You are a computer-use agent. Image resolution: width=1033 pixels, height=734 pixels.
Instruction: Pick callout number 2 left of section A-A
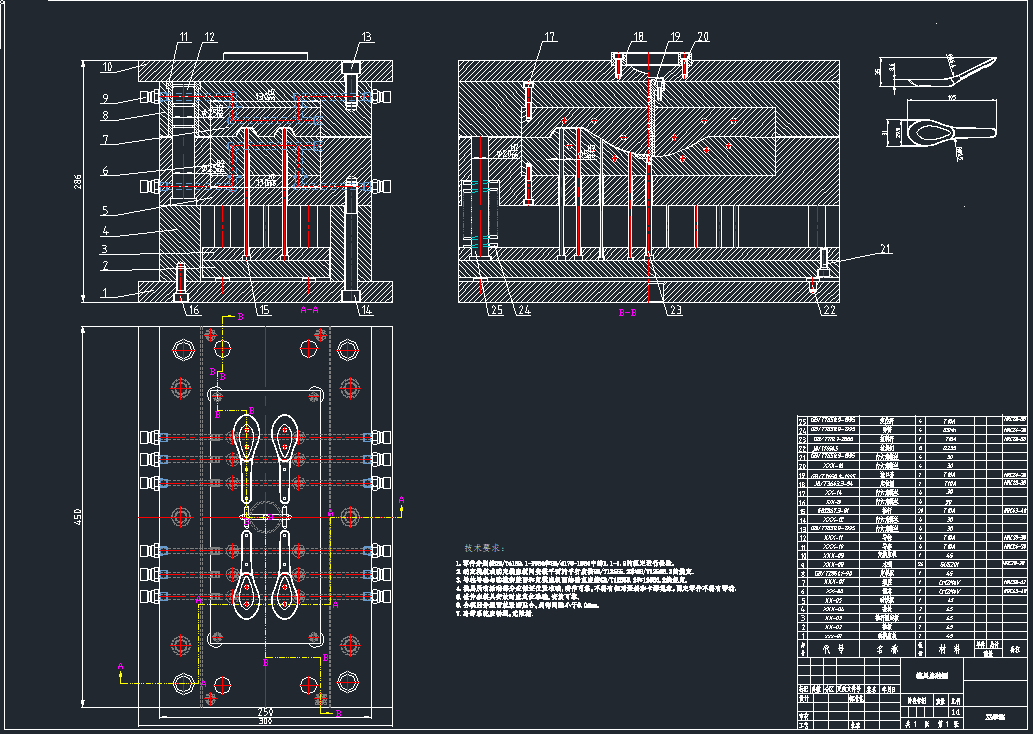(x=105, y=266)
